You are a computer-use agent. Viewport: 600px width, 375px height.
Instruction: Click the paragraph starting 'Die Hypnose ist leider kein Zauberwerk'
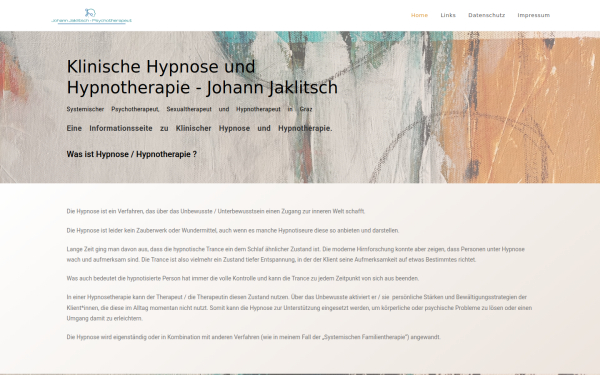click(233, 230)
